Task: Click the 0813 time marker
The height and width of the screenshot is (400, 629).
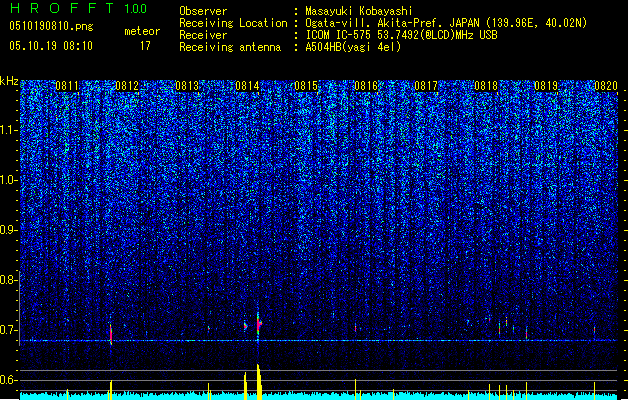Action: tap(187, 86)
